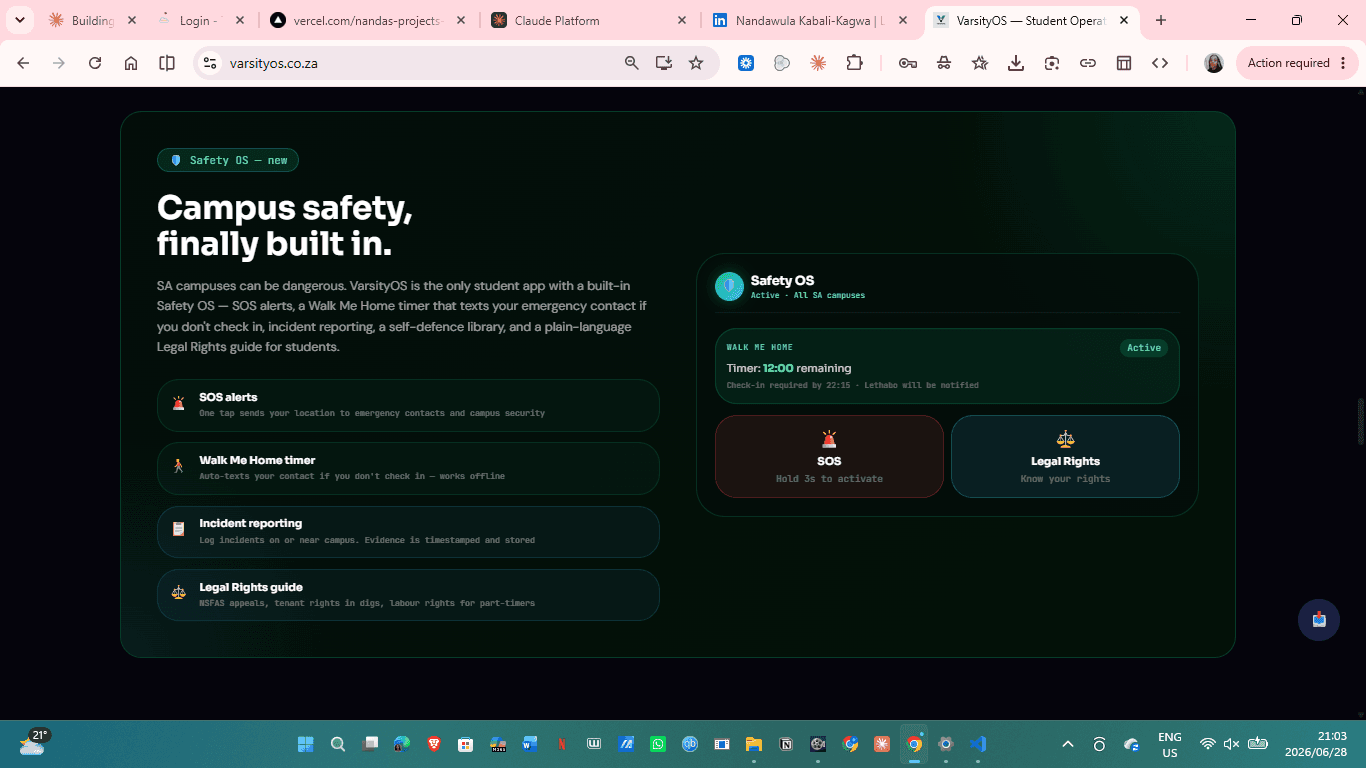Go back to the previous page
Image resolution: width=1366 pixels, height=768 pixels.
click(x=23, y=63)
